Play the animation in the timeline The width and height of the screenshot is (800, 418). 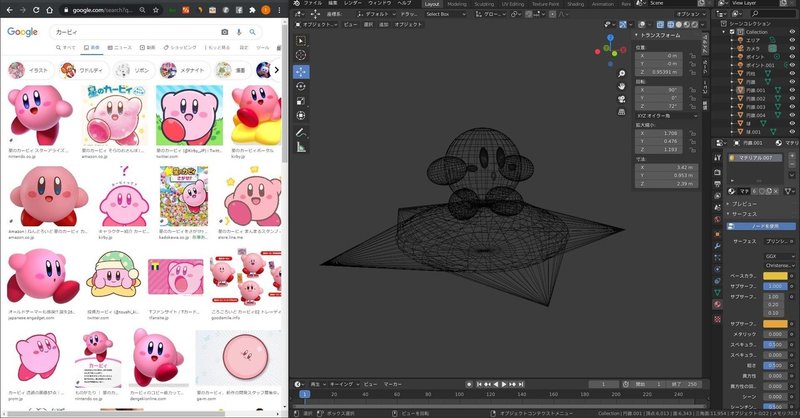504,384
